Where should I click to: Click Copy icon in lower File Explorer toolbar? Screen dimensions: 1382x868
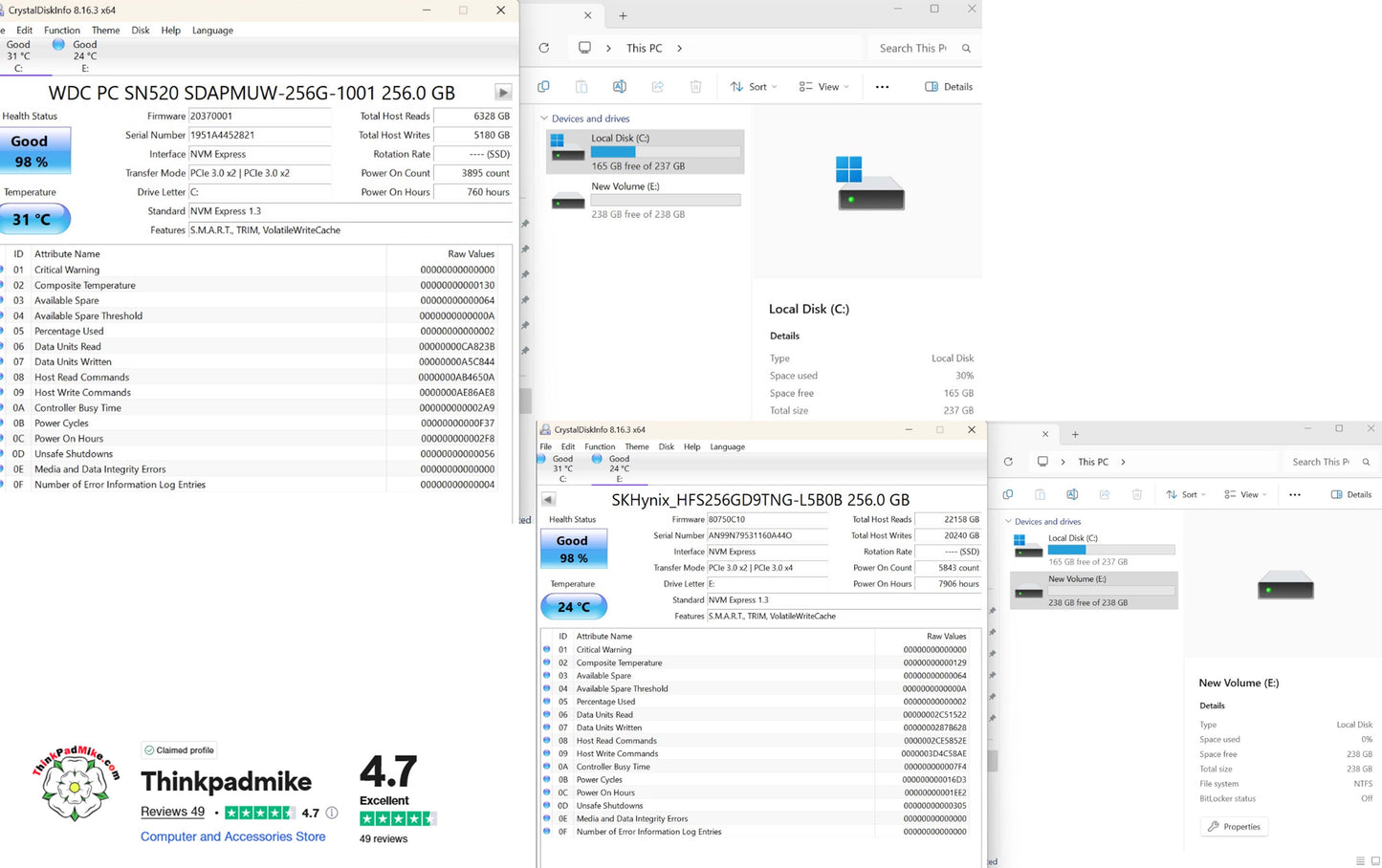click(x=1008, y=494)
